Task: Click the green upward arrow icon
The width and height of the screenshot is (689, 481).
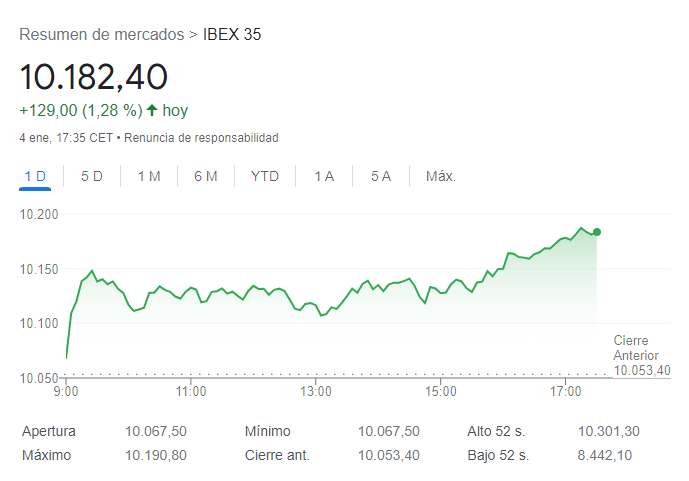Action: tap(152, 111)
